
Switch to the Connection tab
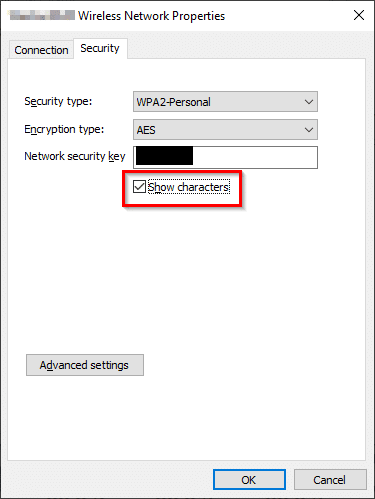pos(41,50)
